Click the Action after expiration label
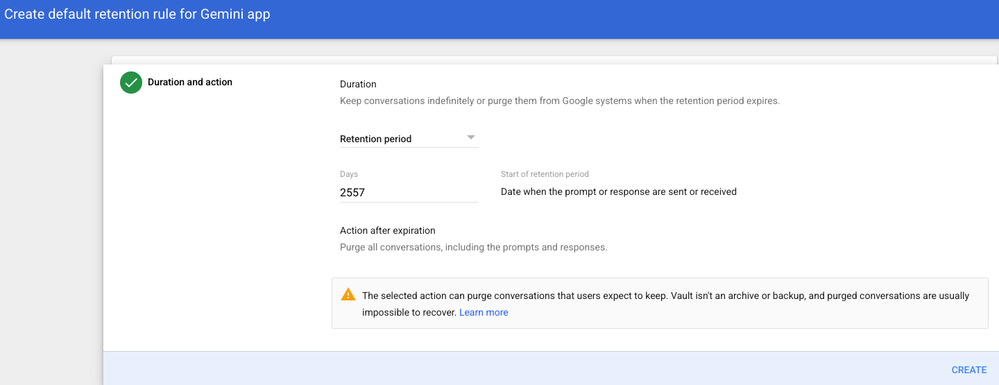Viewport: 999px width, 385px height. 387,230
